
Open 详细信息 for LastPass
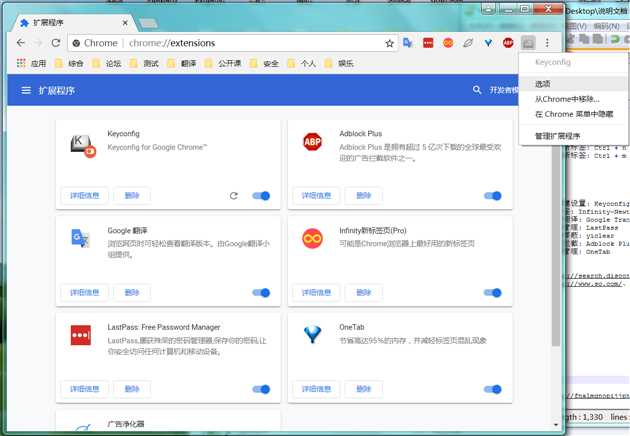pos(84,389)
